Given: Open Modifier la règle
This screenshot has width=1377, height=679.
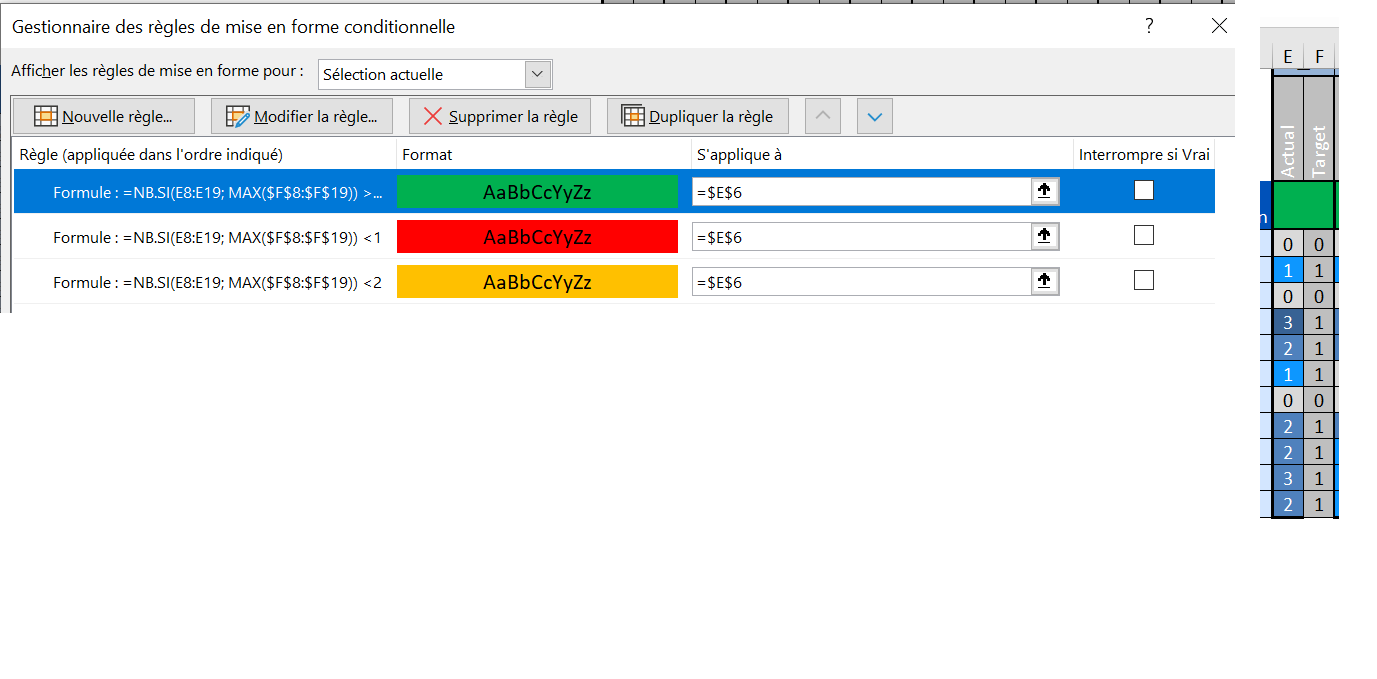Looking at the screenshot, I should (302, 116).
